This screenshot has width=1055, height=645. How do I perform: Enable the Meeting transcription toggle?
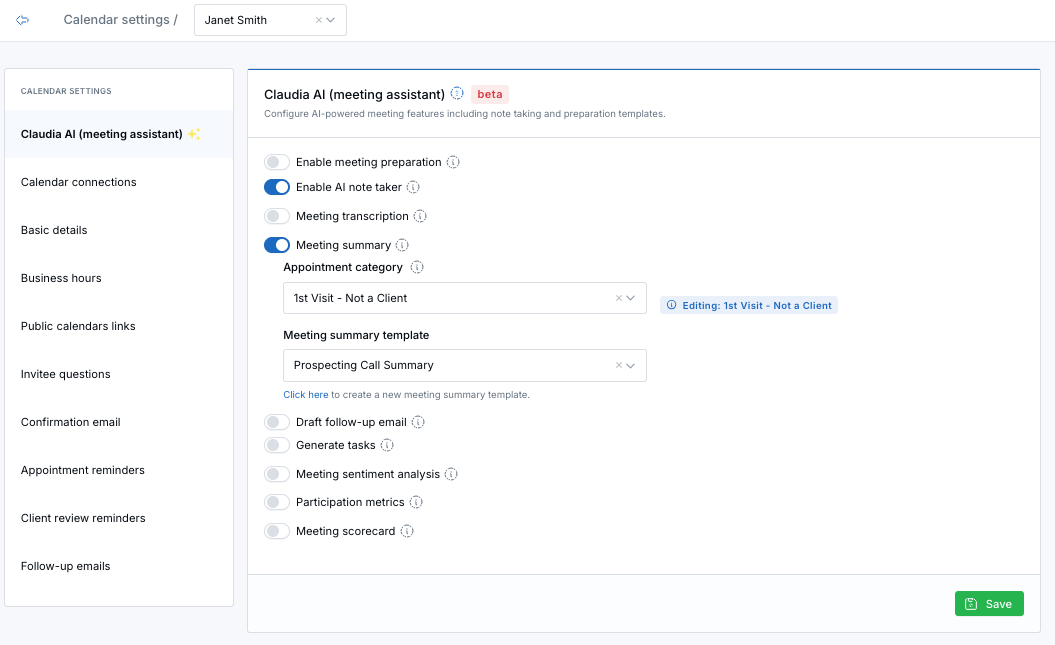[x=276, y=215]
